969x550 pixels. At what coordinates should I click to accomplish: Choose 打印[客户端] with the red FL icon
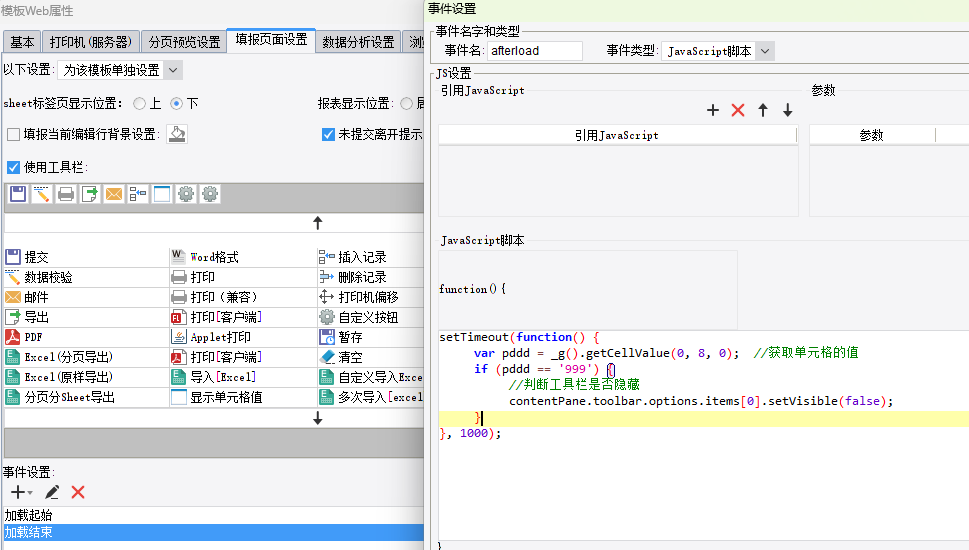click(217, 317)
